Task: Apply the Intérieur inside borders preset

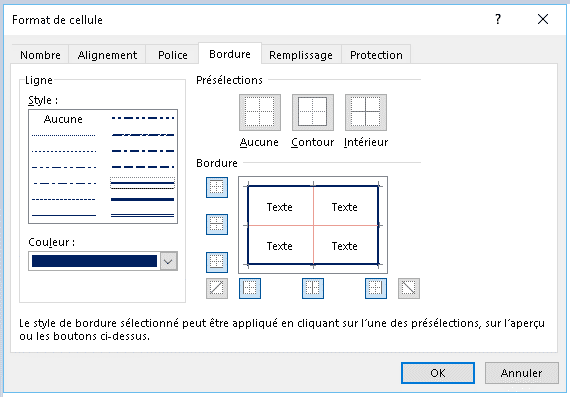Action: click(366, 112)
